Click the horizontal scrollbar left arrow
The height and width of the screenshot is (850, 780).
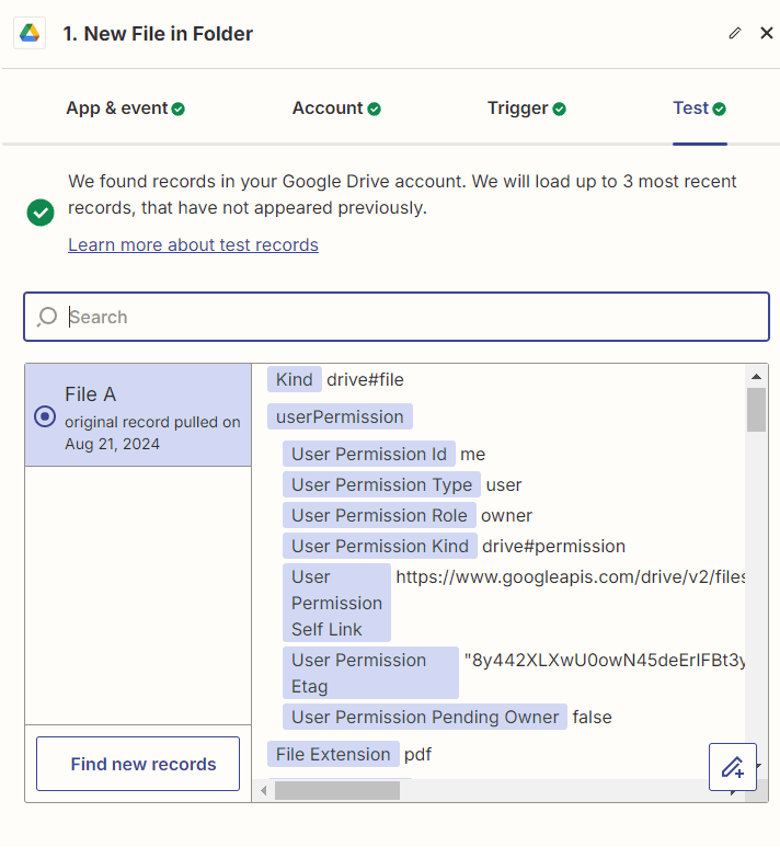click(264, 791)
